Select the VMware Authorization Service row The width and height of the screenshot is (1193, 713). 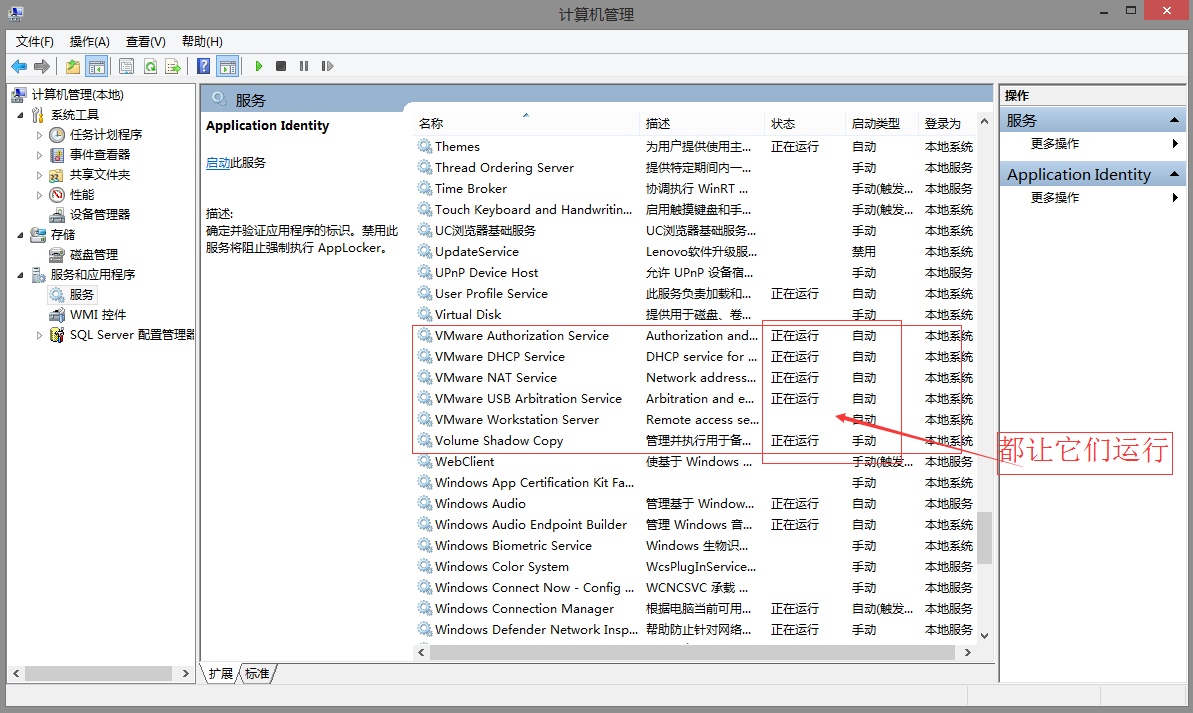tap(695, 336)
